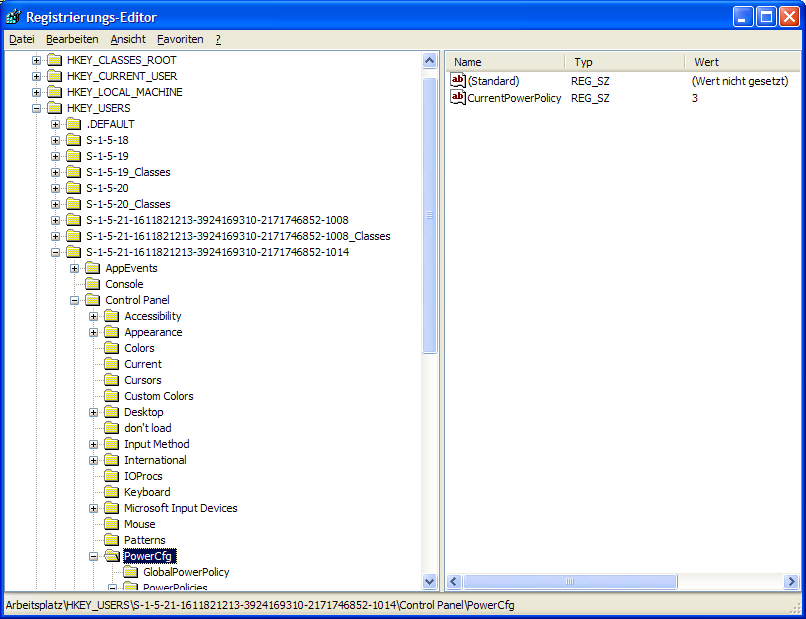
Task: Expand the Accessibility key
Action: point(94,316)
